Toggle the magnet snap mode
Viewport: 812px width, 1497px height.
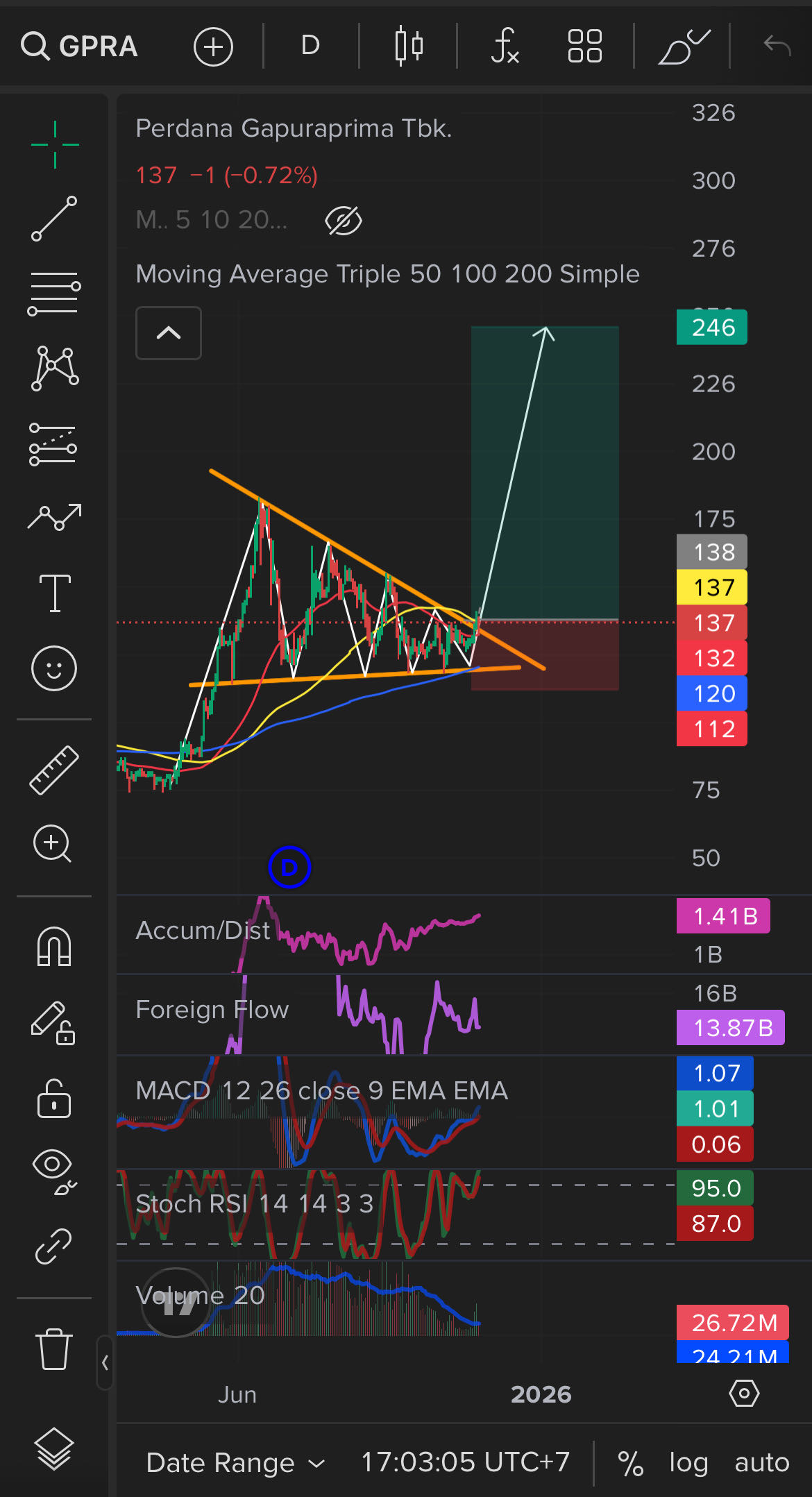click(54, 947)
